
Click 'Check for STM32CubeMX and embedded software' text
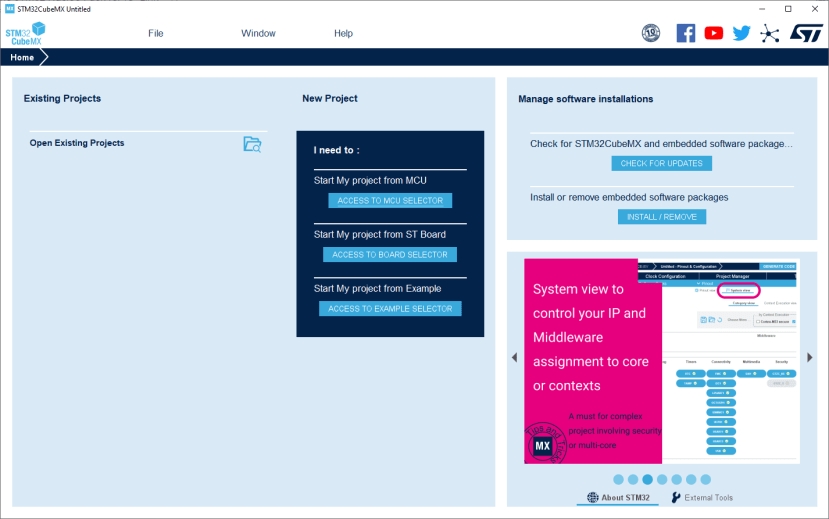(661, 144)
